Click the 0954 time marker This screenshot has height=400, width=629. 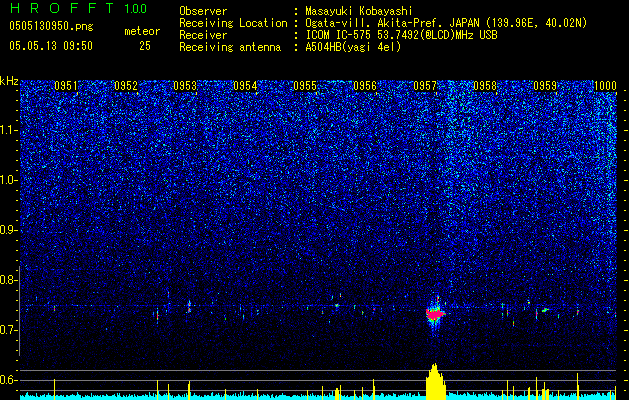(x=245, y=86)
